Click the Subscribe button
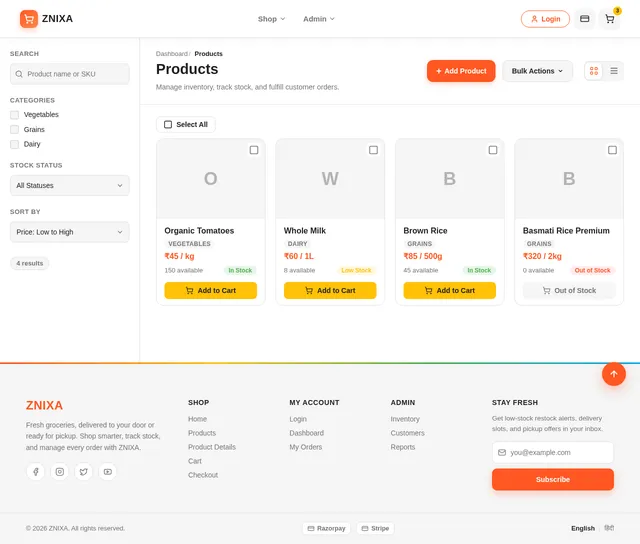This screenshot has height=544, width=640. coord(553,480)
